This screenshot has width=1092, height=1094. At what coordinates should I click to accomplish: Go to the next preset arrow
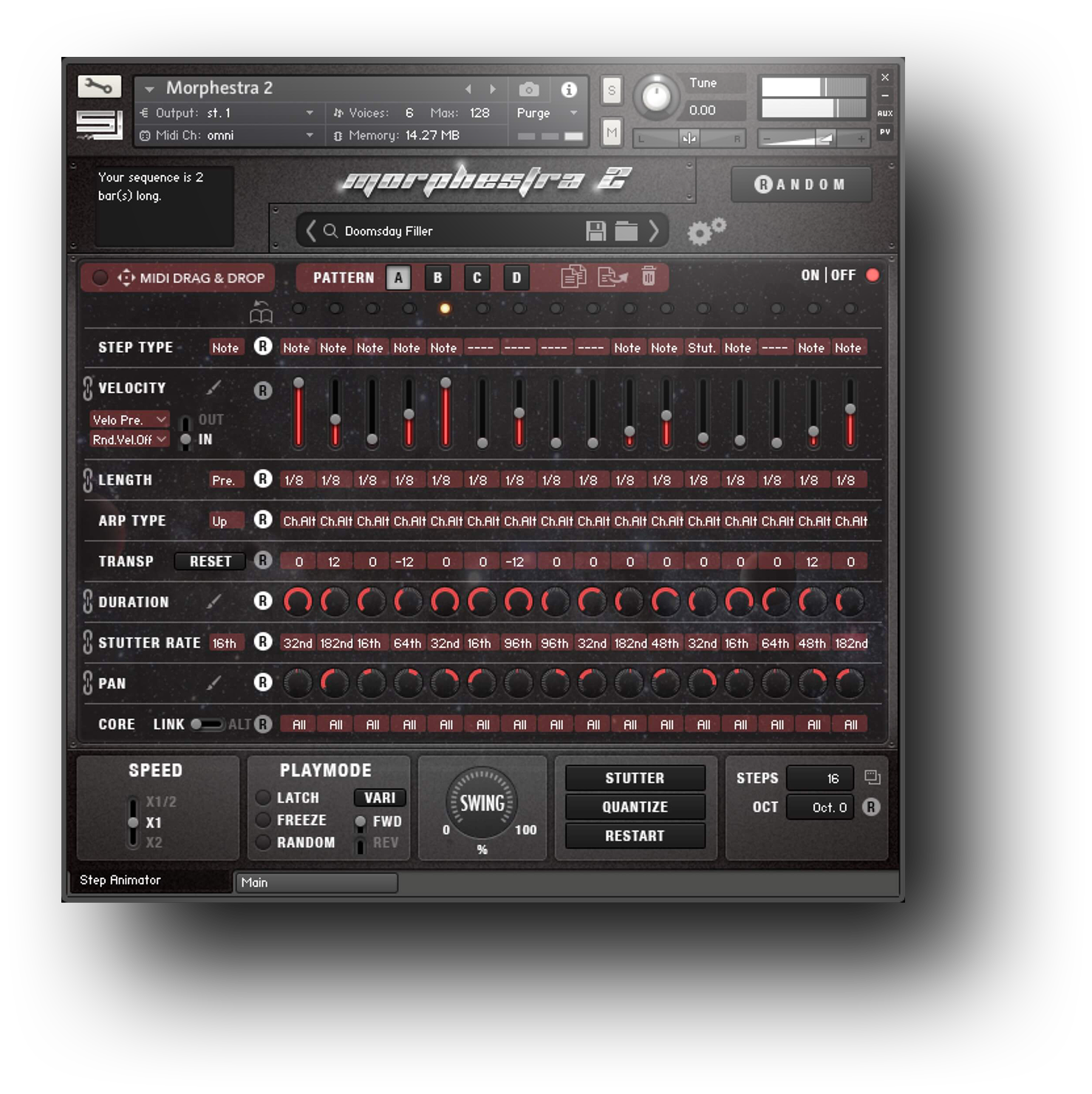click(x=654, y=231)
